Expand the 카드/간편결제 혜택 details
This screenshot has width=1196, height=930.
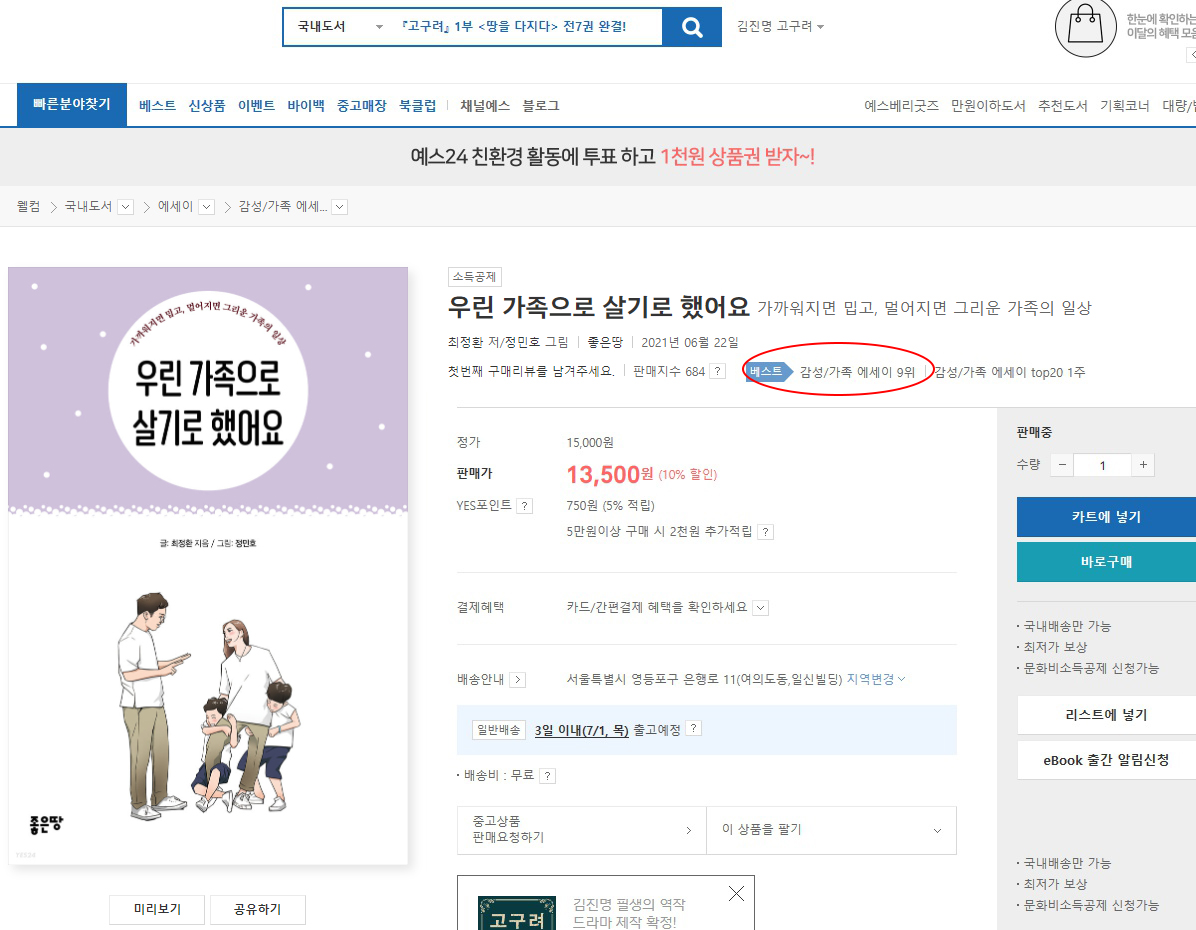tap(760, 608)
